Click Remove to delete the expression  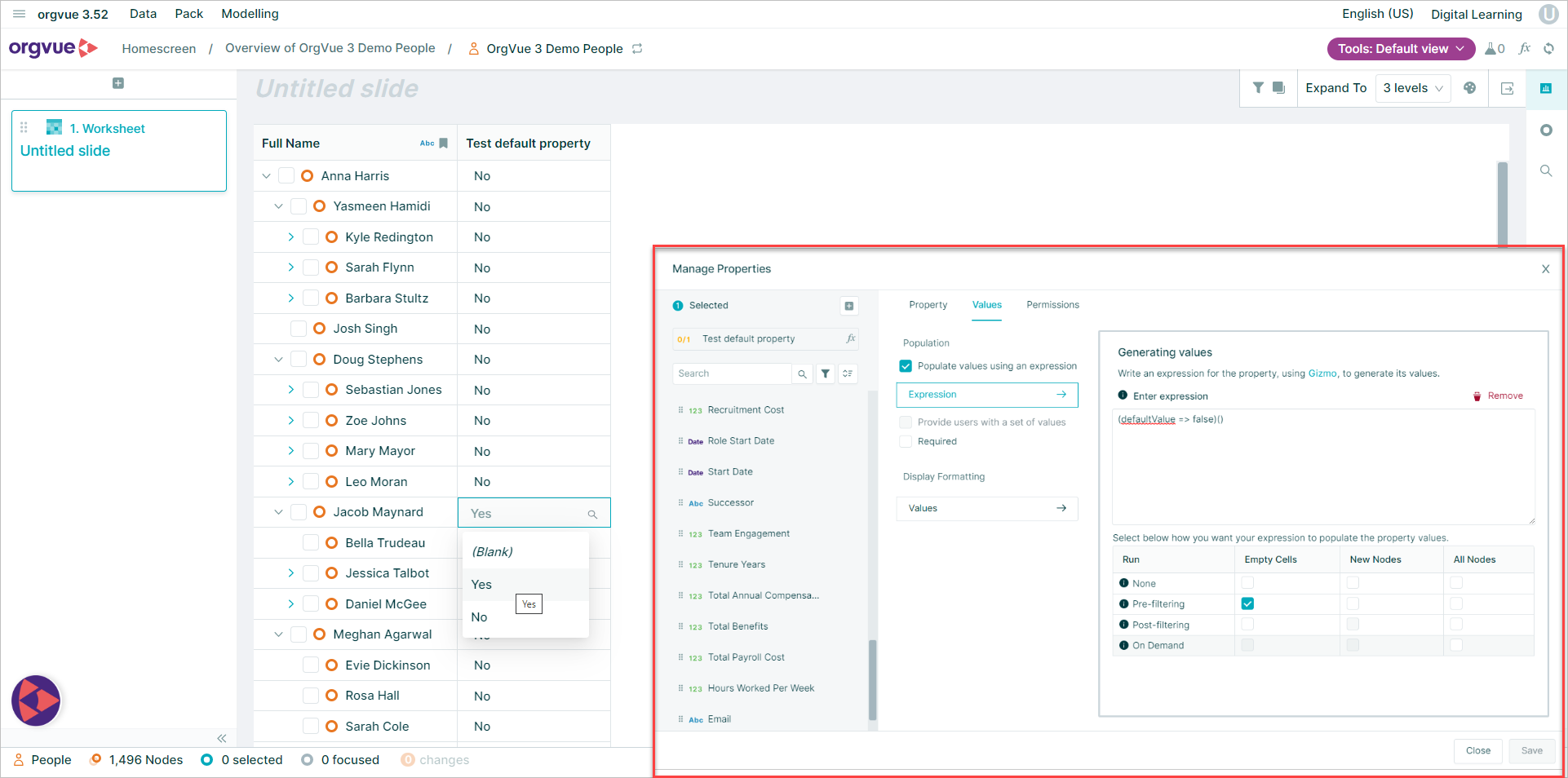1505,396
